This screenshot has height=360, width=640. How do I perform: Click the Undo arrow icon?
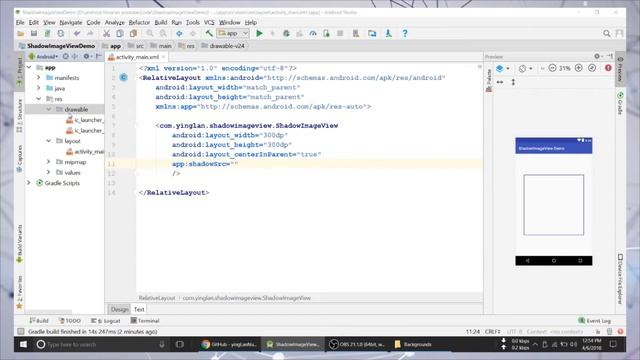point(77,33)
